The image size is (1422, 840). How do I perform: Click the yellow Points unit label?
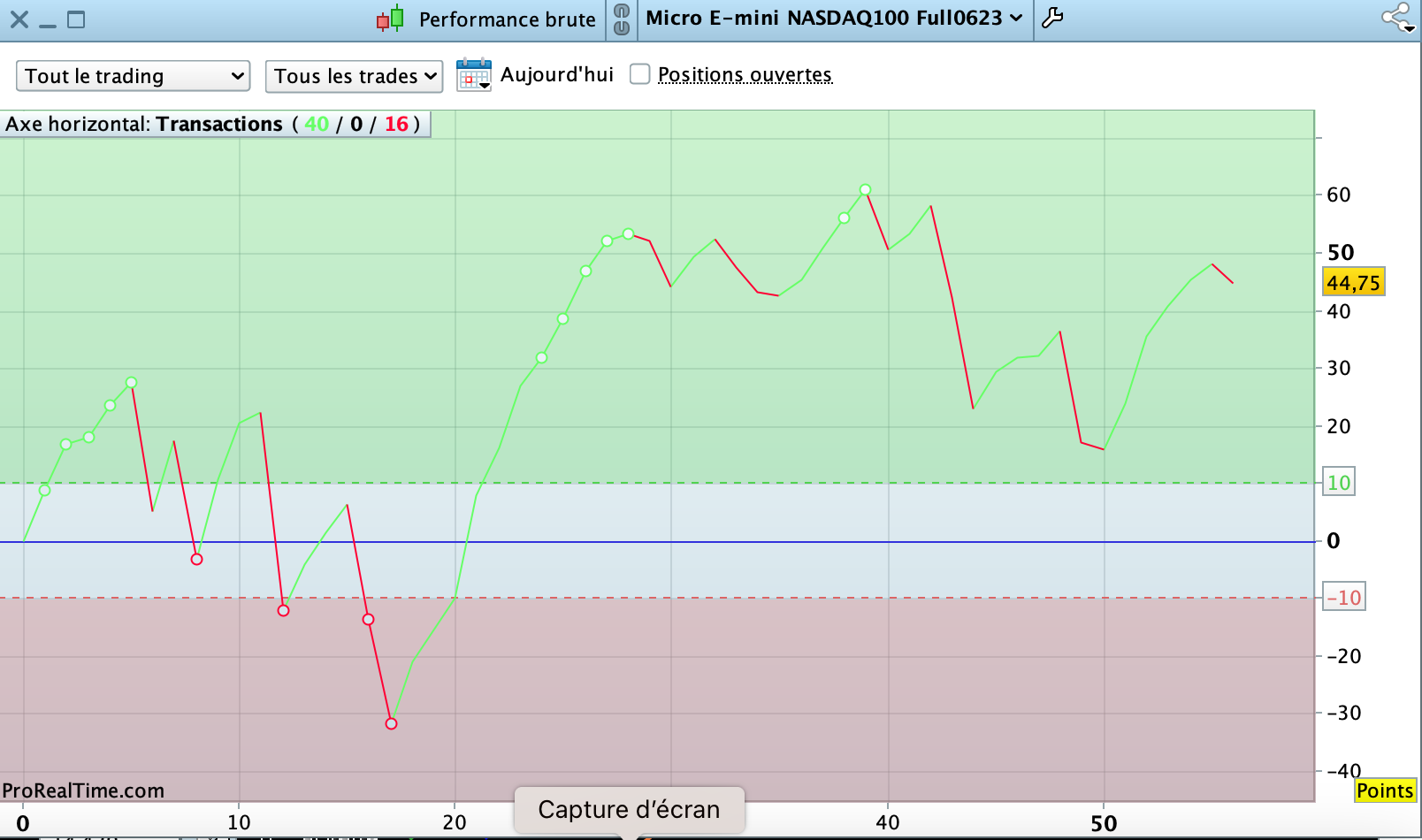[x=1385, y=790]
